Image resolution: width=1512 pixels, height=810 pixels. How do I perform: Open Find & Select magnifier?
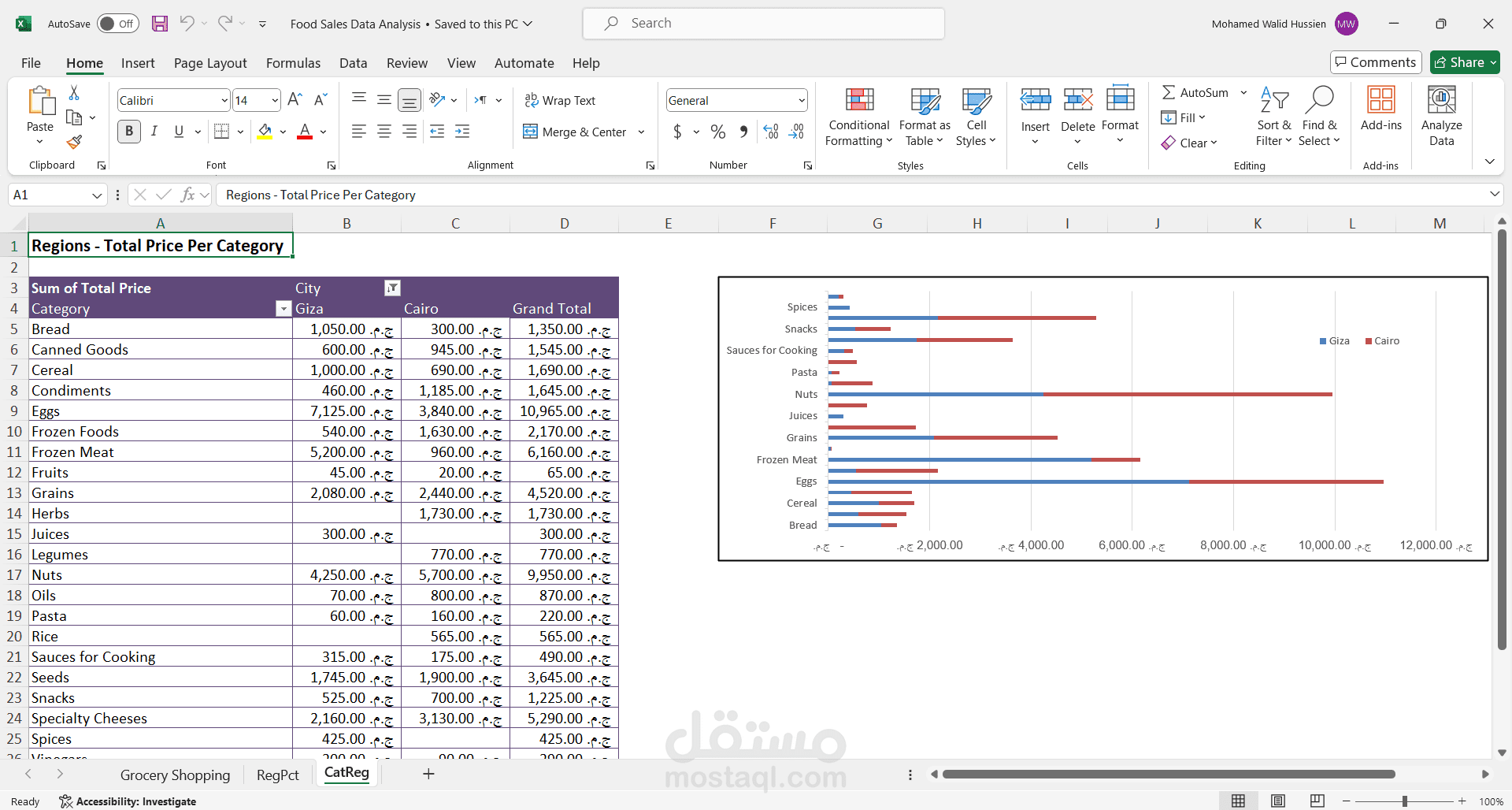pyautogui.click(x=1319, y=116)
